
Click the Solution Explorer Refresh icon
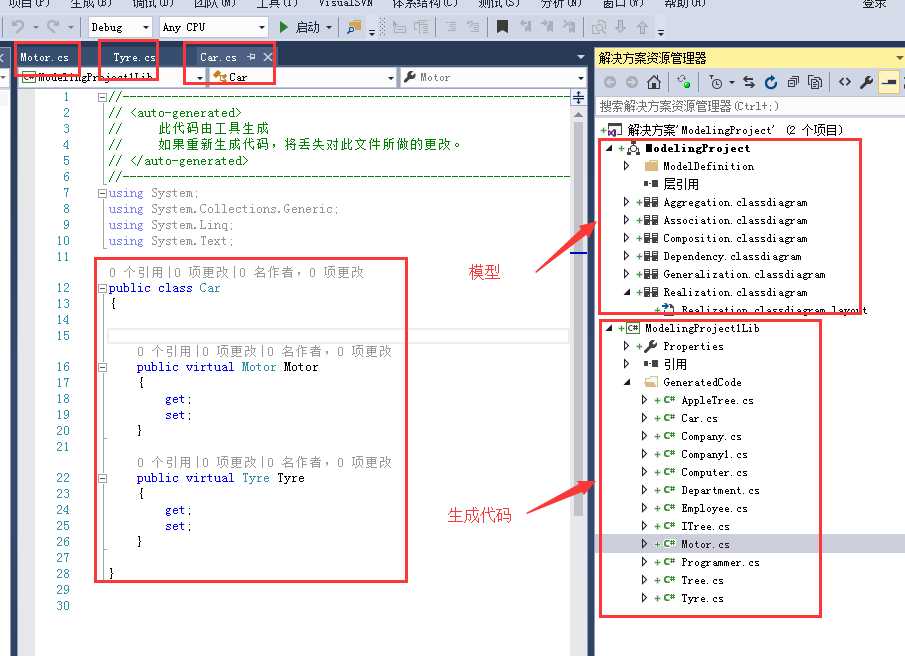tap(771, 83)
